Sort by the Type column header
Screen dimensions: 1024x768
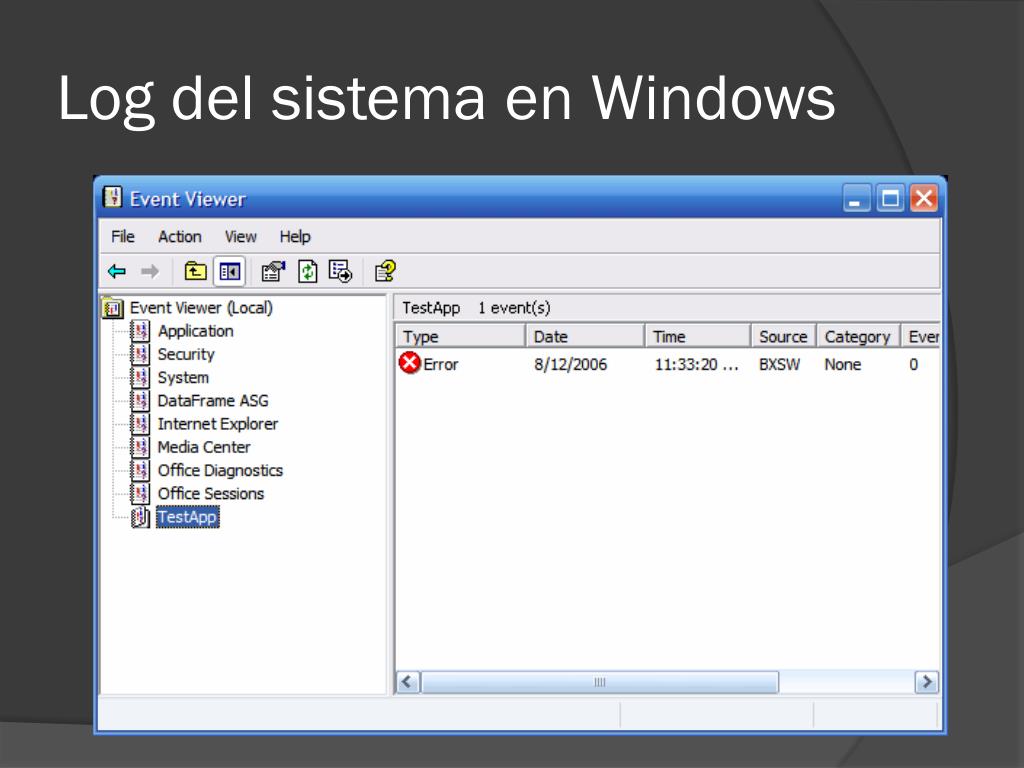pos(460,336)
